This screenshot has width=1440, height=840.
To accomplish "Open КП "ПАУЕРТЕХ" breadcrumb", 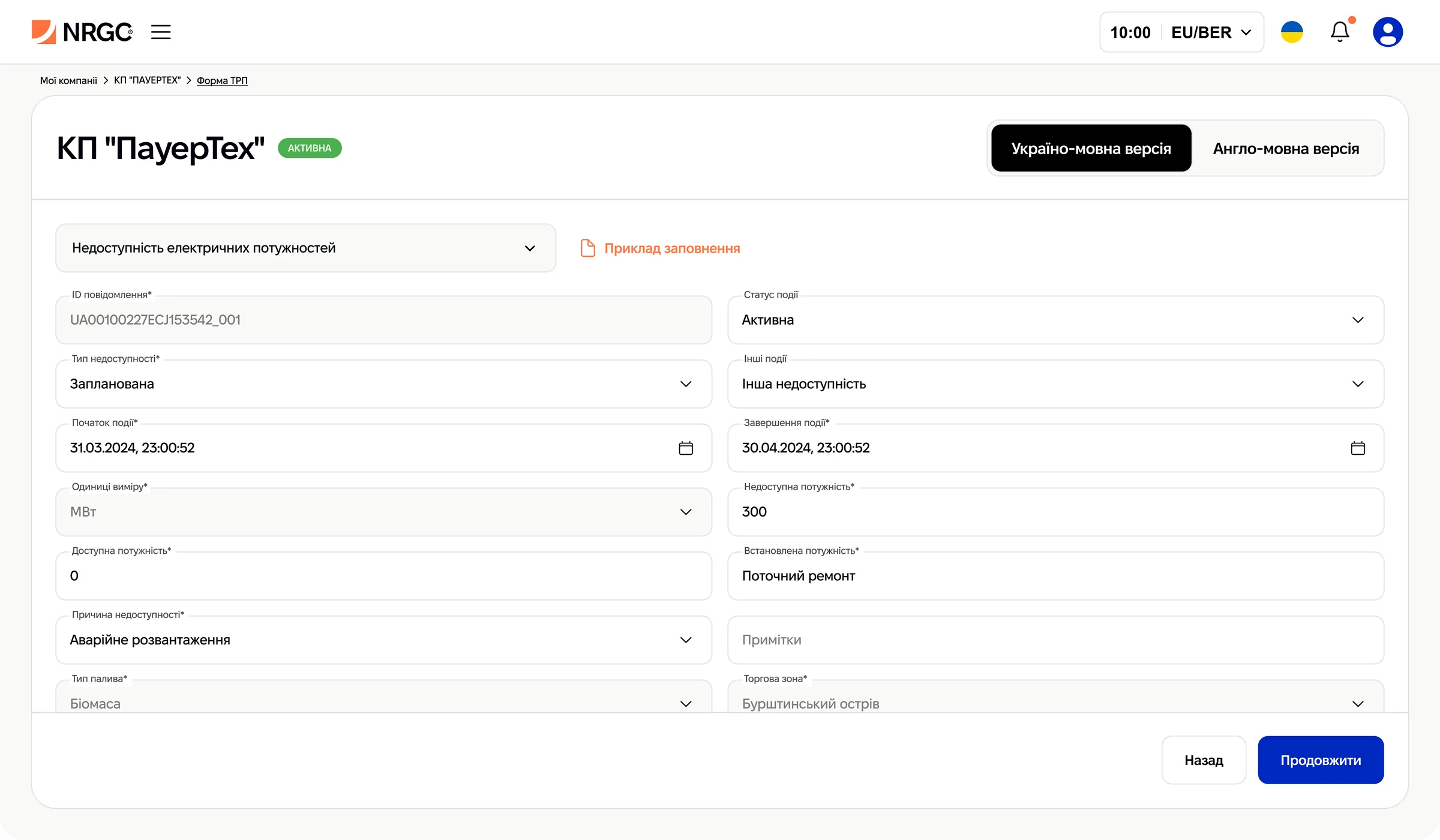I will pyautogui.click(x=147, y=80).
